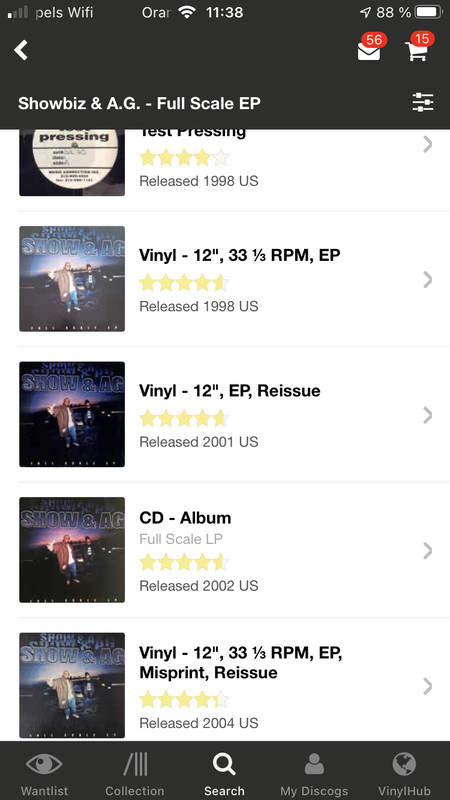Viewport: 450px width, 800px height.
Task: Expand the 2004 Misprint Reissue chevron
Action: pos(428,686)
